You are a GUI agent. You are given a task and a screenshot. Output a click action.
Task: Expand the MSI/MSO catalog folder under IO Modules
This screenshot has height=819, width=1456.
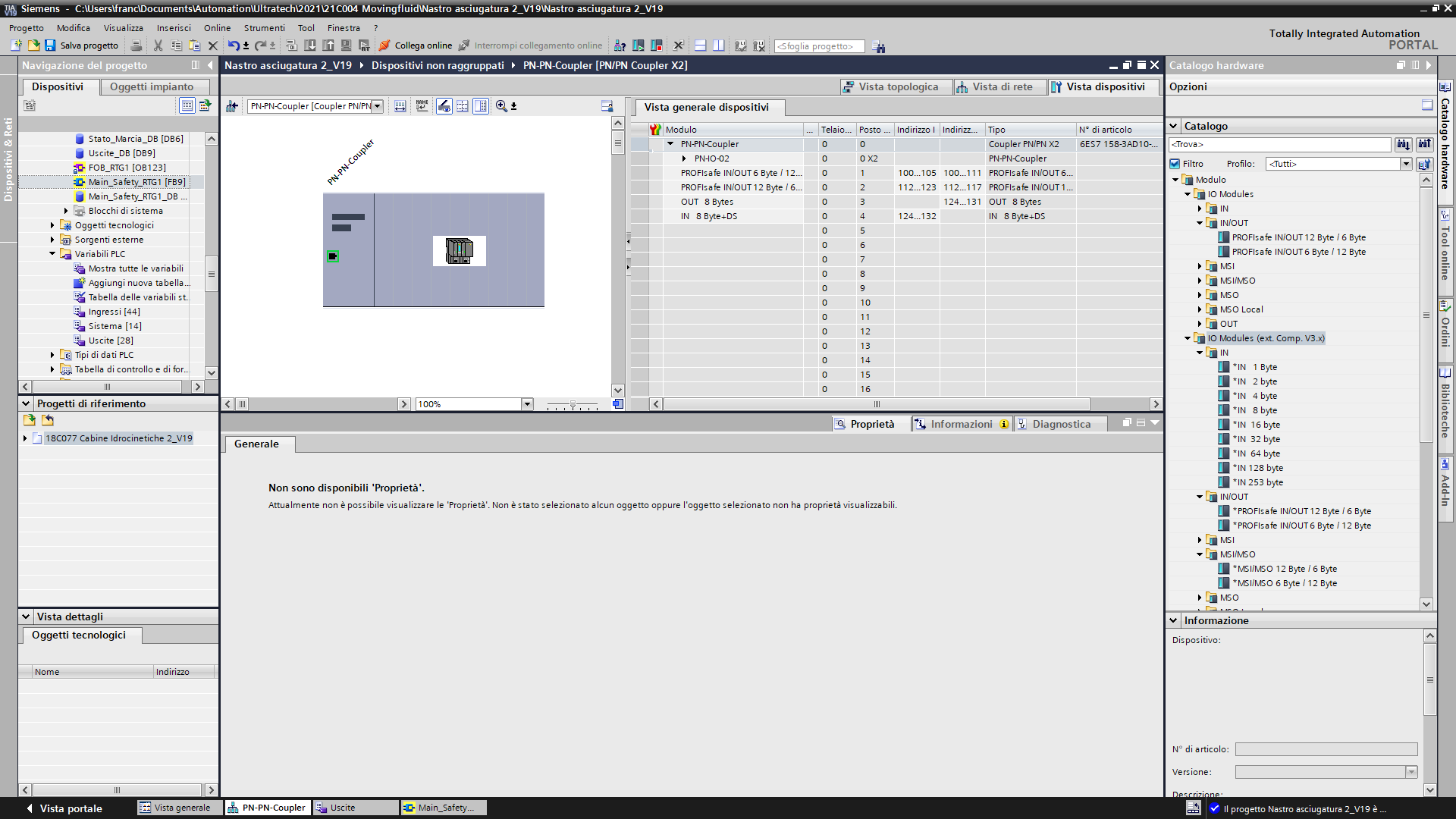[x=1200, y=281]
